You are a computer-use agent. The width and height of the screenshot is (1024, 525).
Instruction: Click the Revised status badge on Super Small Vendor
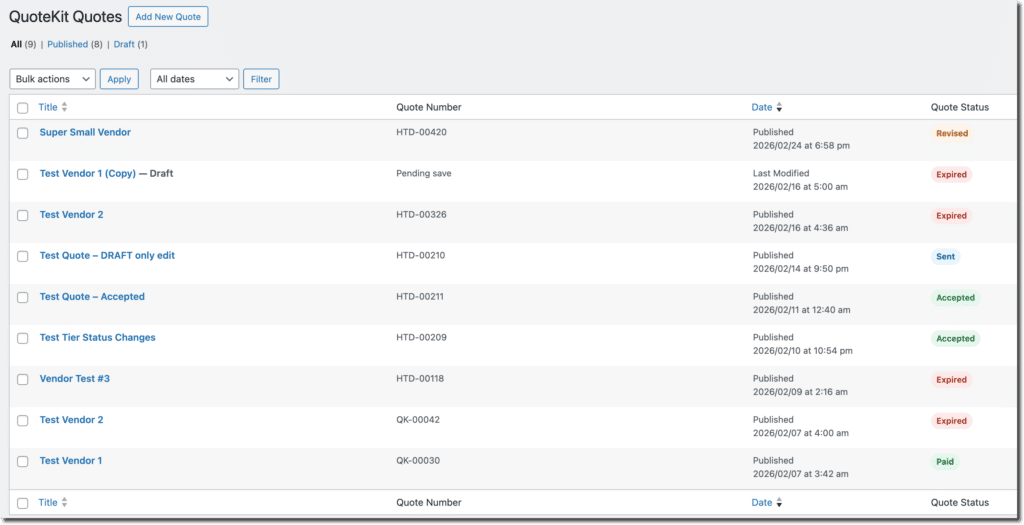(951, 133)
